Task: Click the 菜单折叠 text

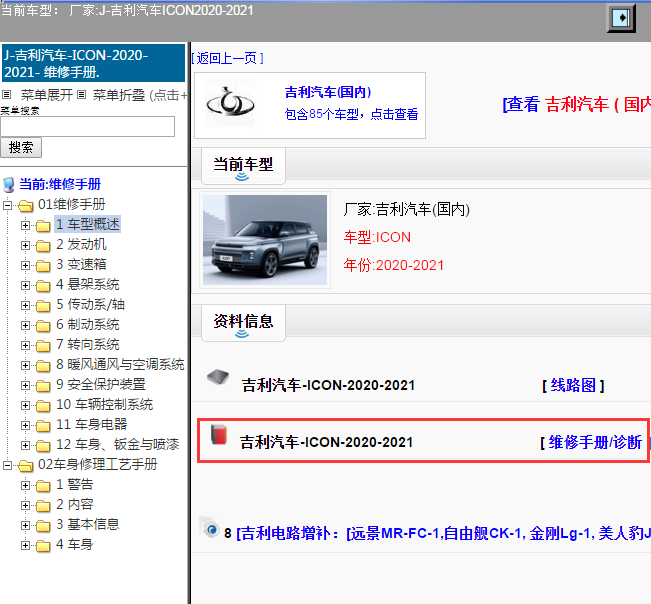Action: point(119,95)
